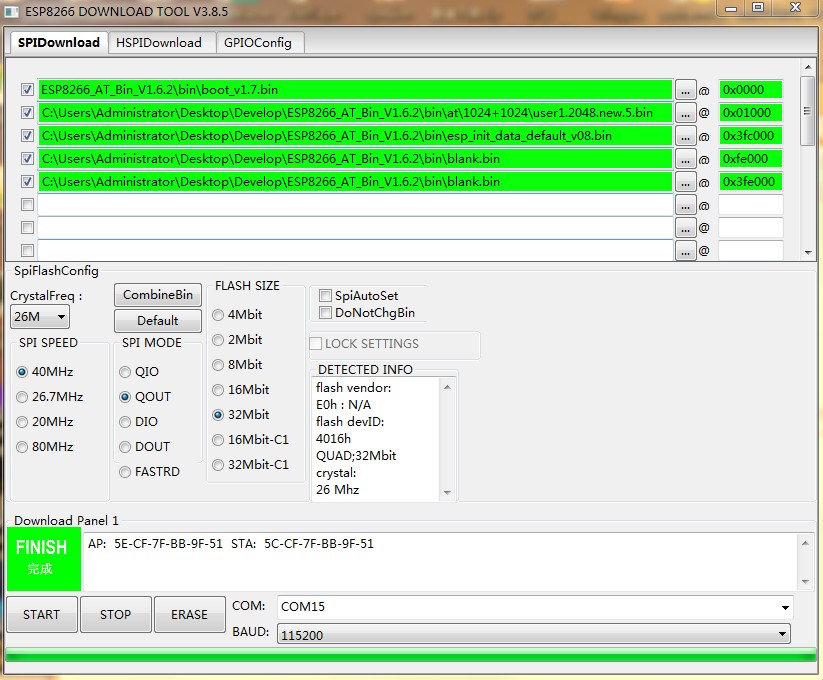The image size is (823, 680).
Task: Click the START button
Action: (x=41, y=614)
